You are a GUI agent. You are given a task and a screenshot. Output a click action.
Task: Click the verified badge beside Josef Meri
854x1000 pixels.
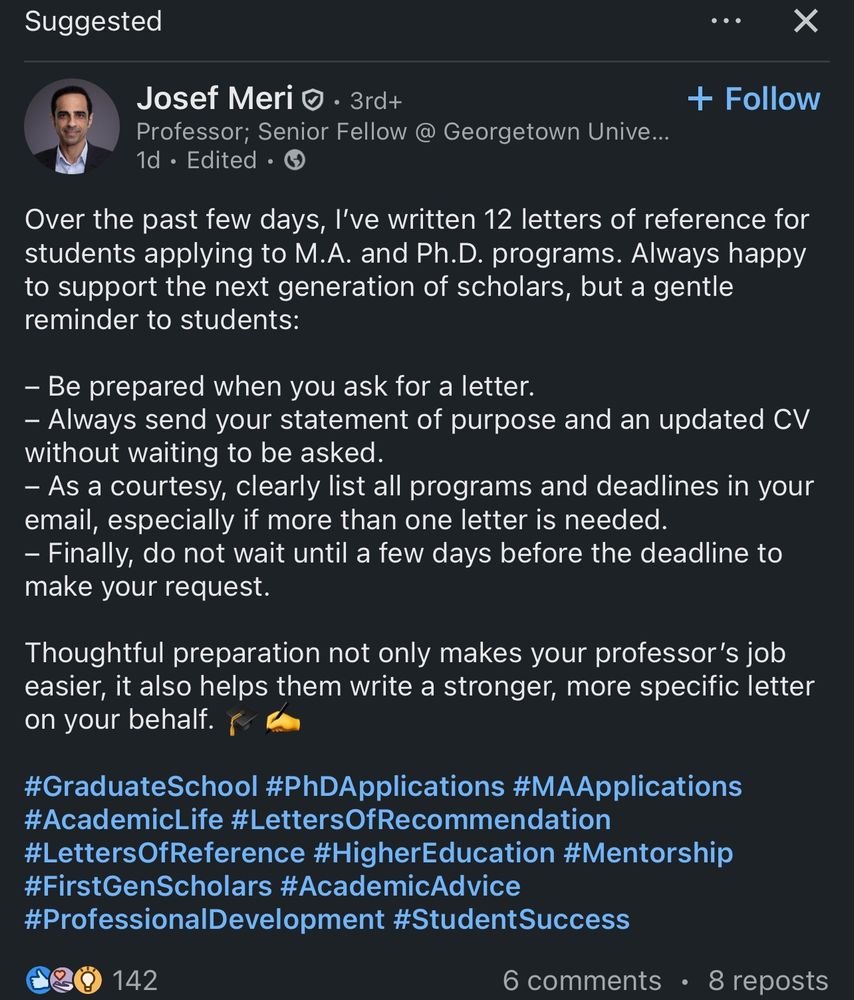[x=312, y=100]
